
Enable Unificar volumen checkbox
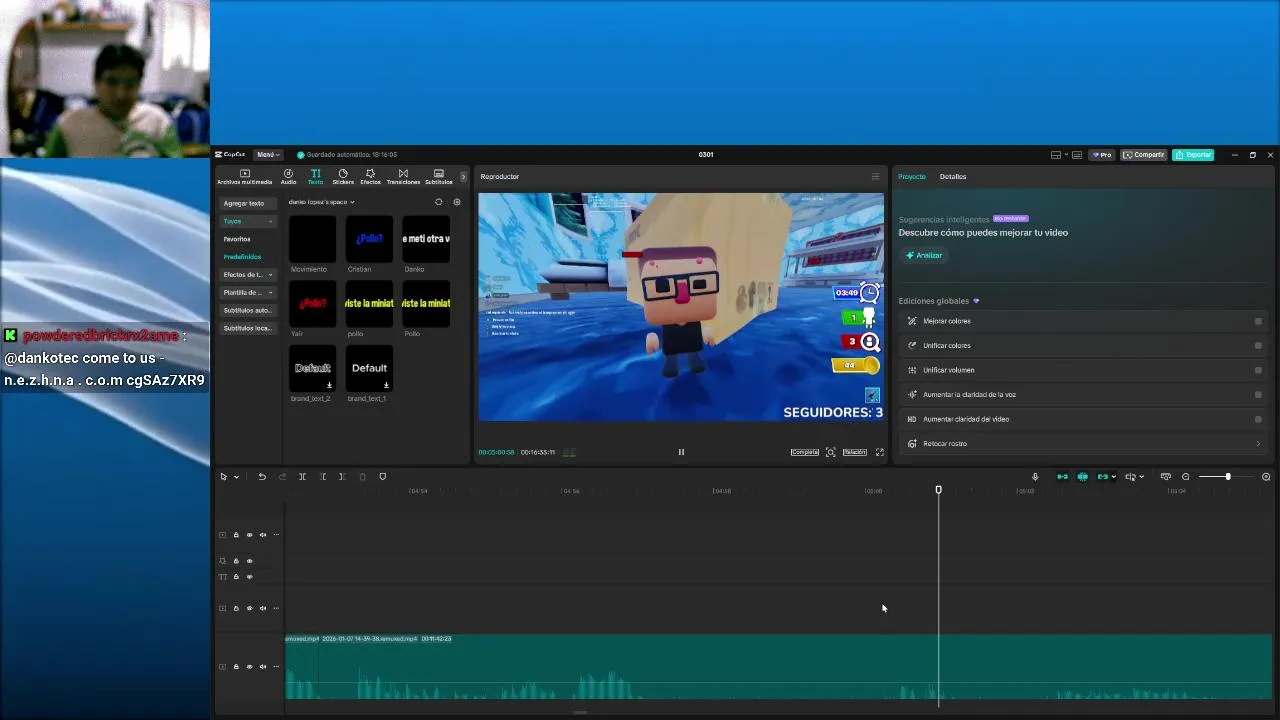[1258, 370]
